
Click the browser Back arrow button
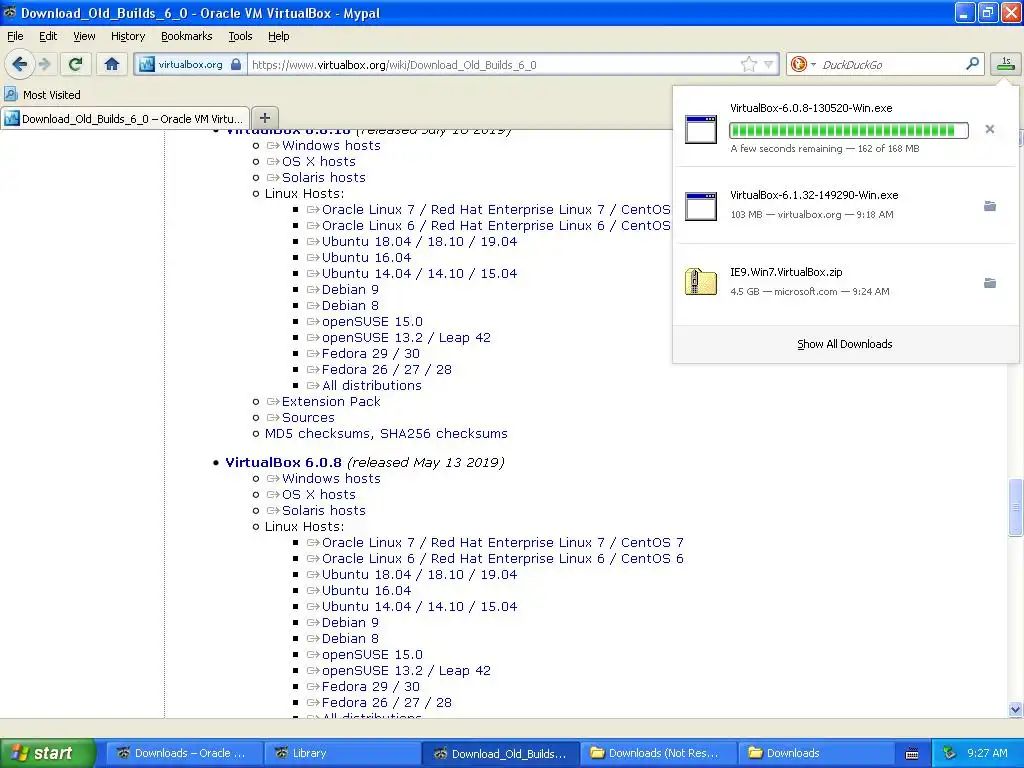pyautogui.click(x=19, y=64)
